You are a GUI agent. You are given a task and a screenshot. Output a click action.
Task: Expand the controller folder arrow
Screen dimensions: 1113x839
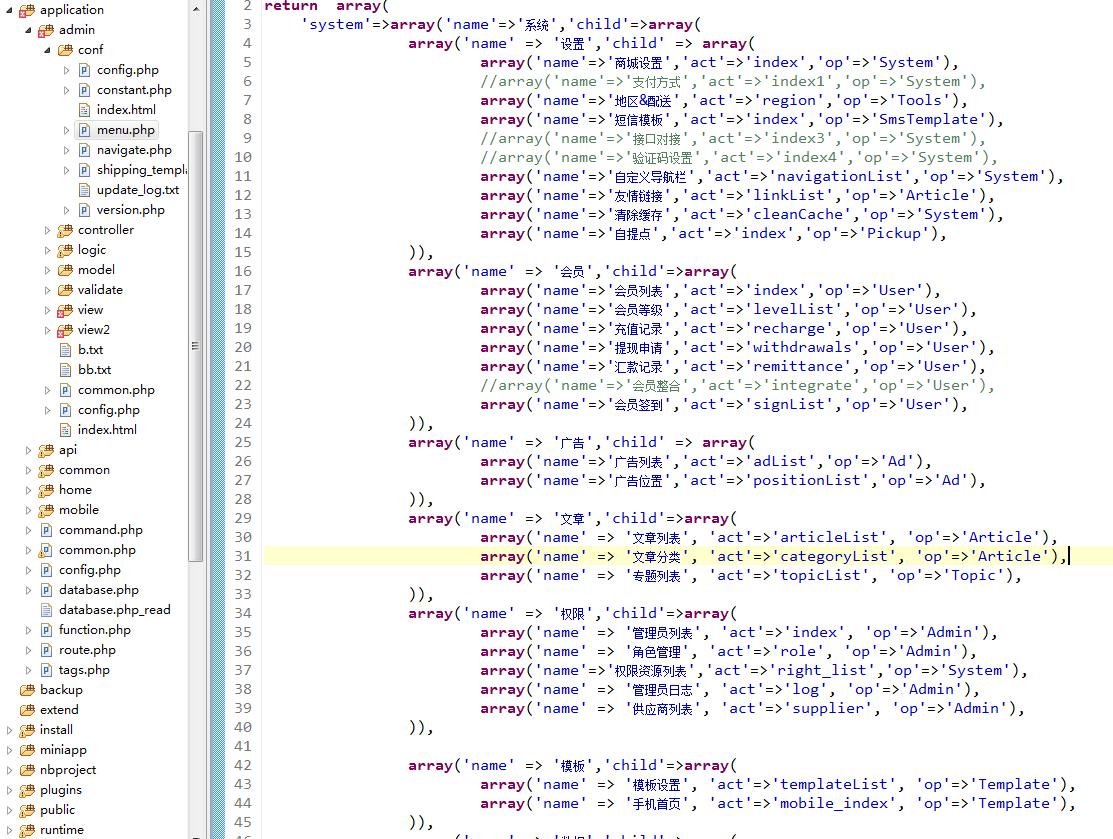(x=48, y=230)
